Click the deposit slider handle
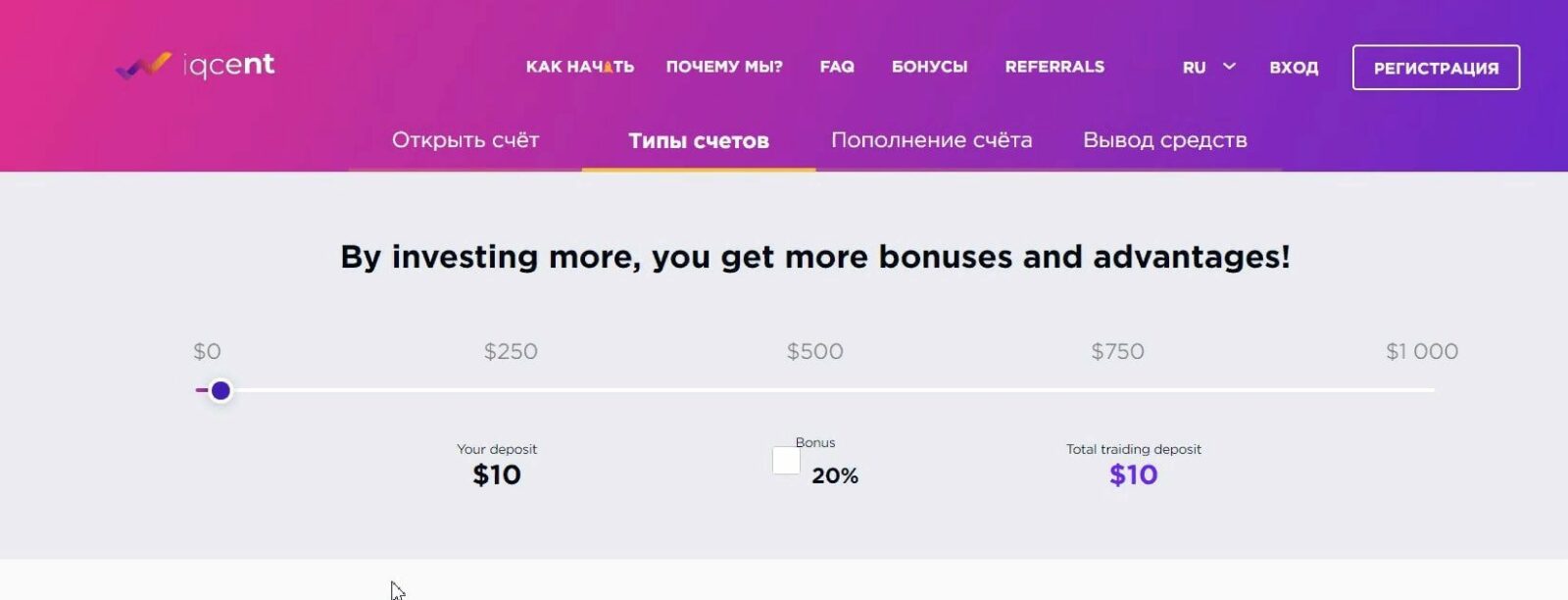Image resolution: width=1568 pixels, height=600 pixels. click(x=220, y=391)
